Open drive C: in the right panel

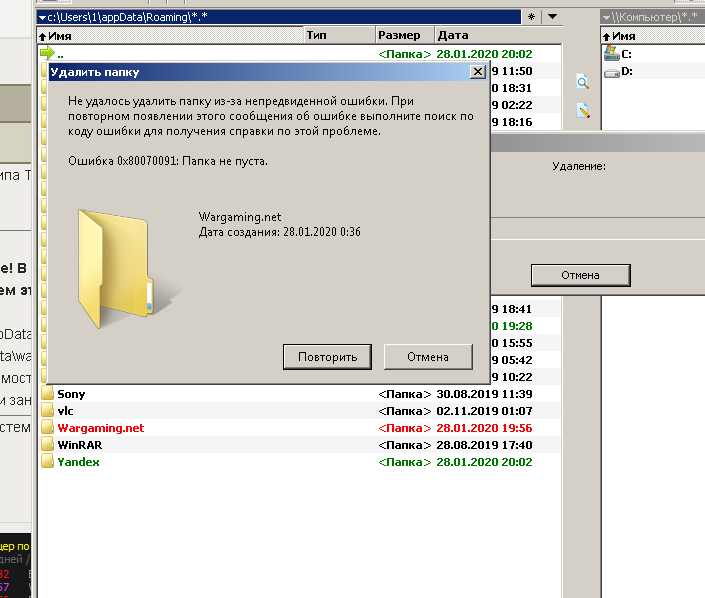pos(618,54)
